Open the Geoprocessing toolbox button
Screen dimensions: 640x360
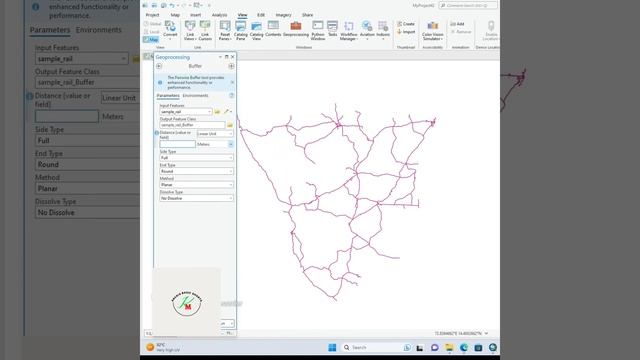point(296,29)
